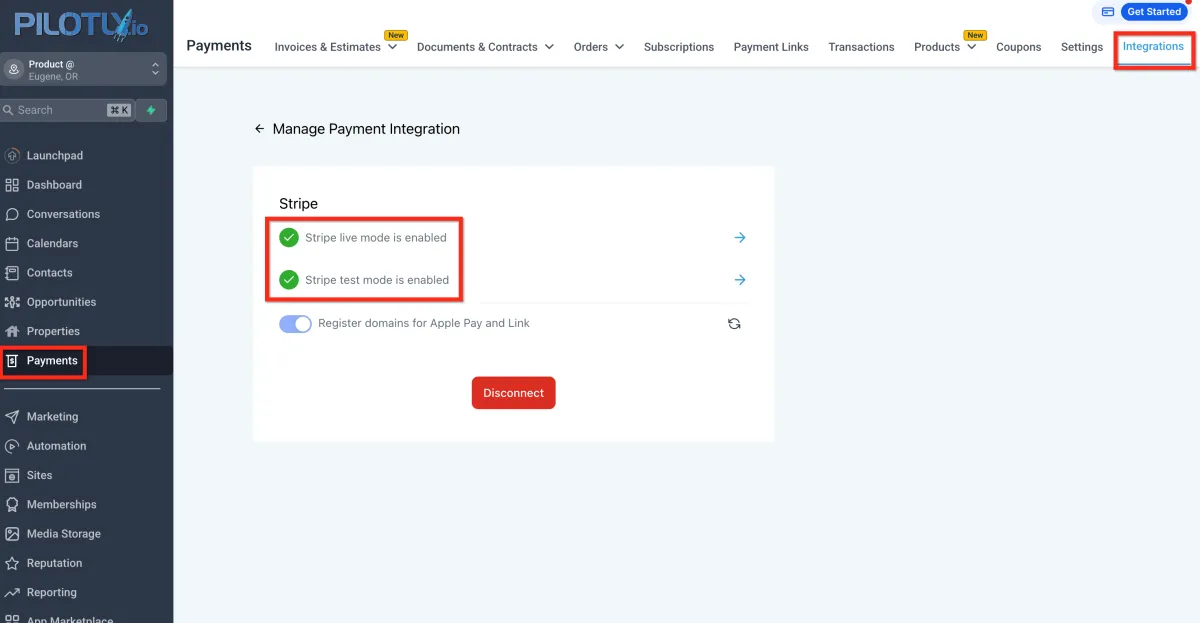
Task: Click the Reputation star icon
Action: (x=12, y=563)
